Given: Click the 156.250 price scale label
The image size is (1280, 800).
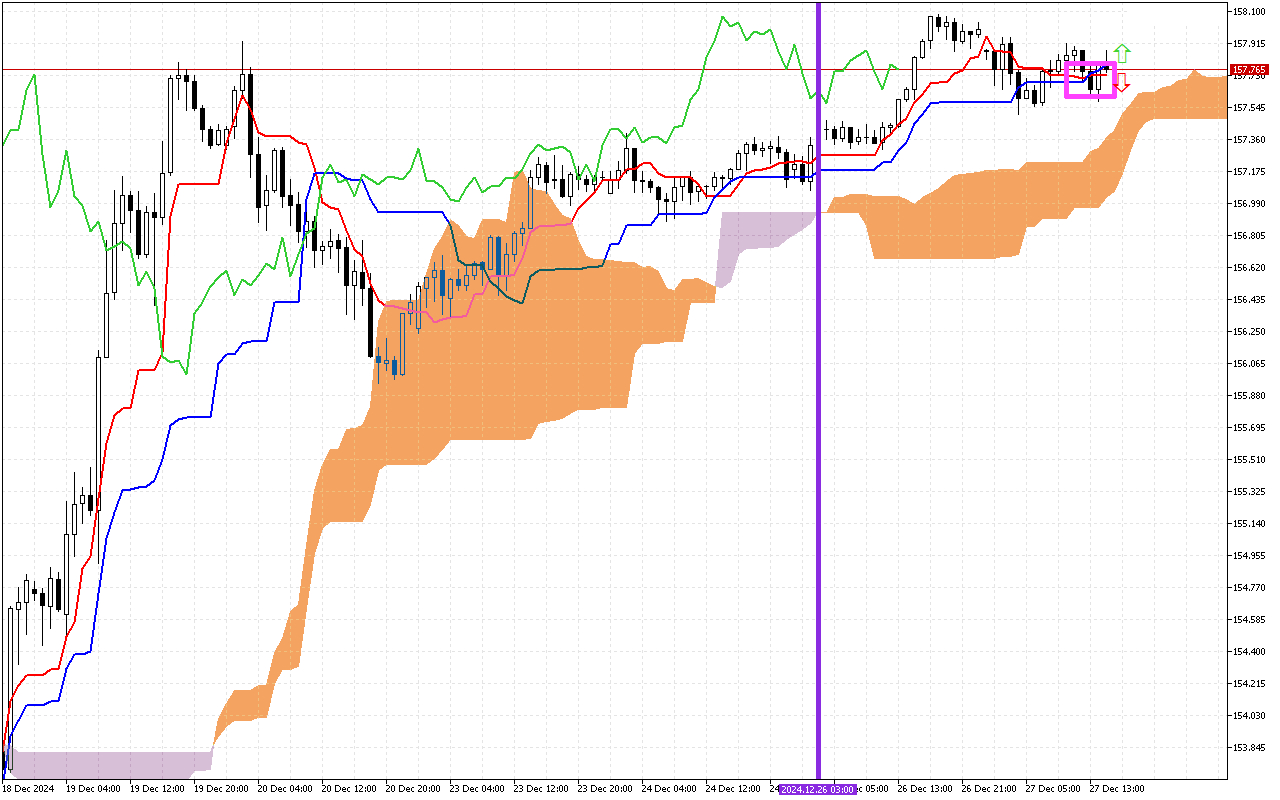Looking at the screenshot, I should [1249, 332].
